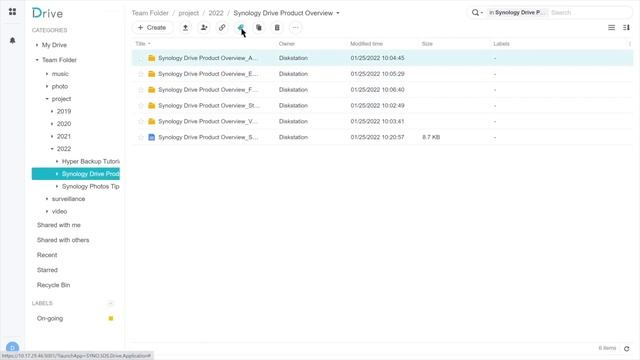Go to Team Folder in the breadcrumb

[150, 13]
